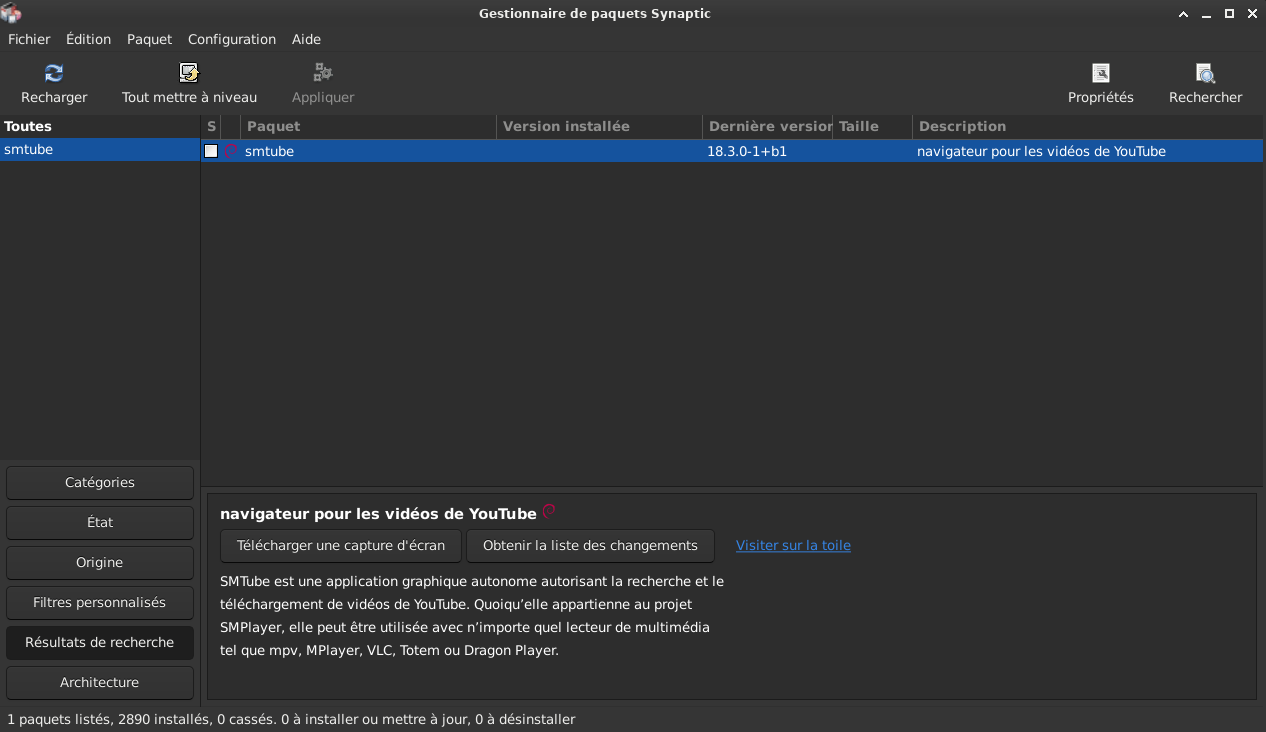Select smtube in the left filter list
1266x732 pixels.
point(29,149)
